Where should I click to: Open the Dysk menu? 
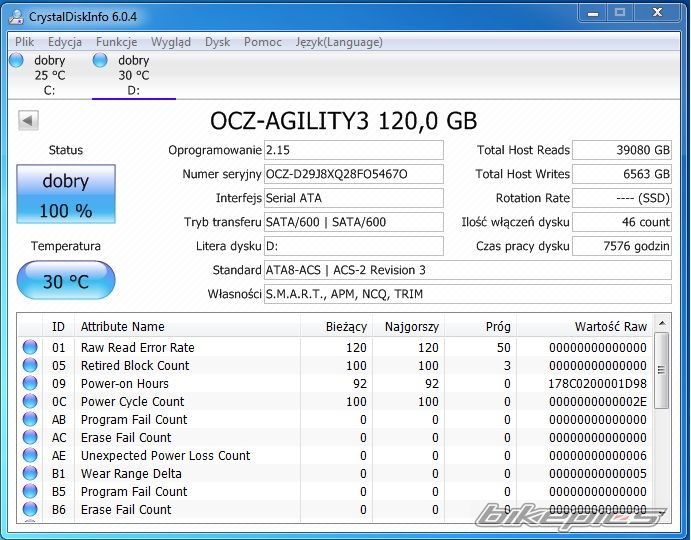click(x=217, y=42)
